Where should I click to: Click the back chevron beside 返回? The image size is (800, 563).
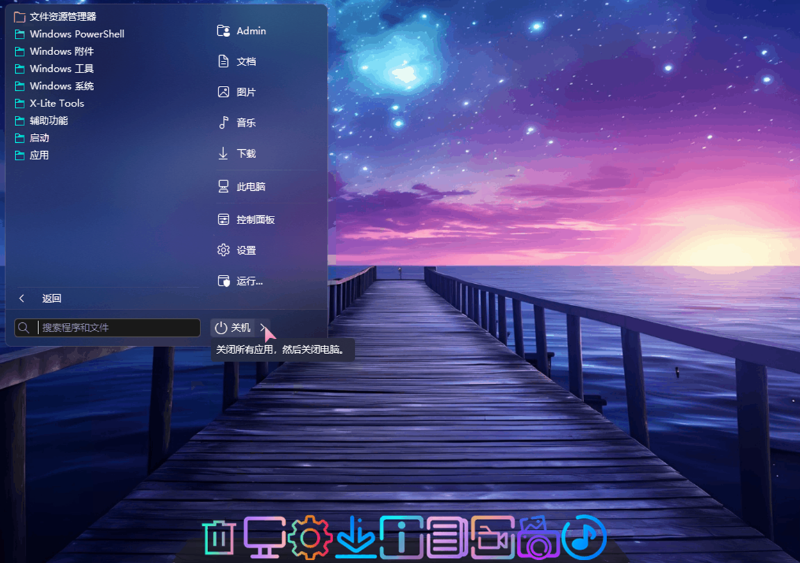(21, 299)
